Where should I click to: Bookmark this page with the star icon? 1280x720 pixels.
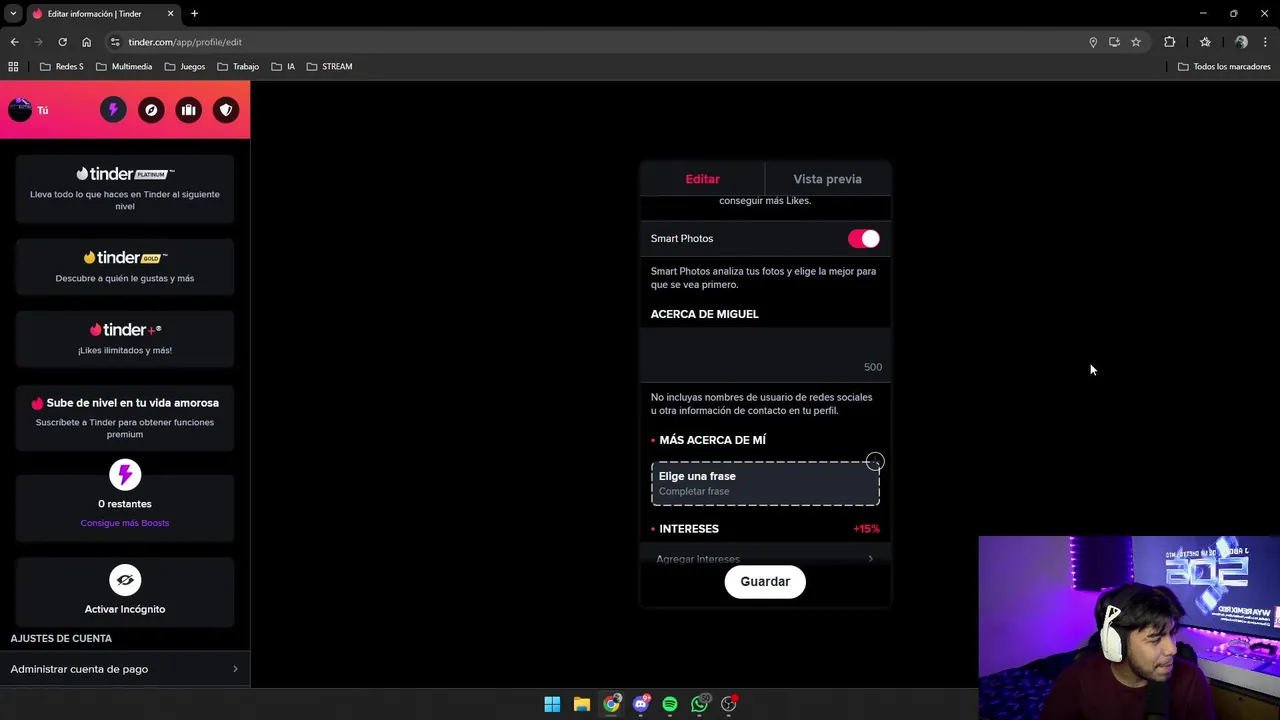point(1136,42)
